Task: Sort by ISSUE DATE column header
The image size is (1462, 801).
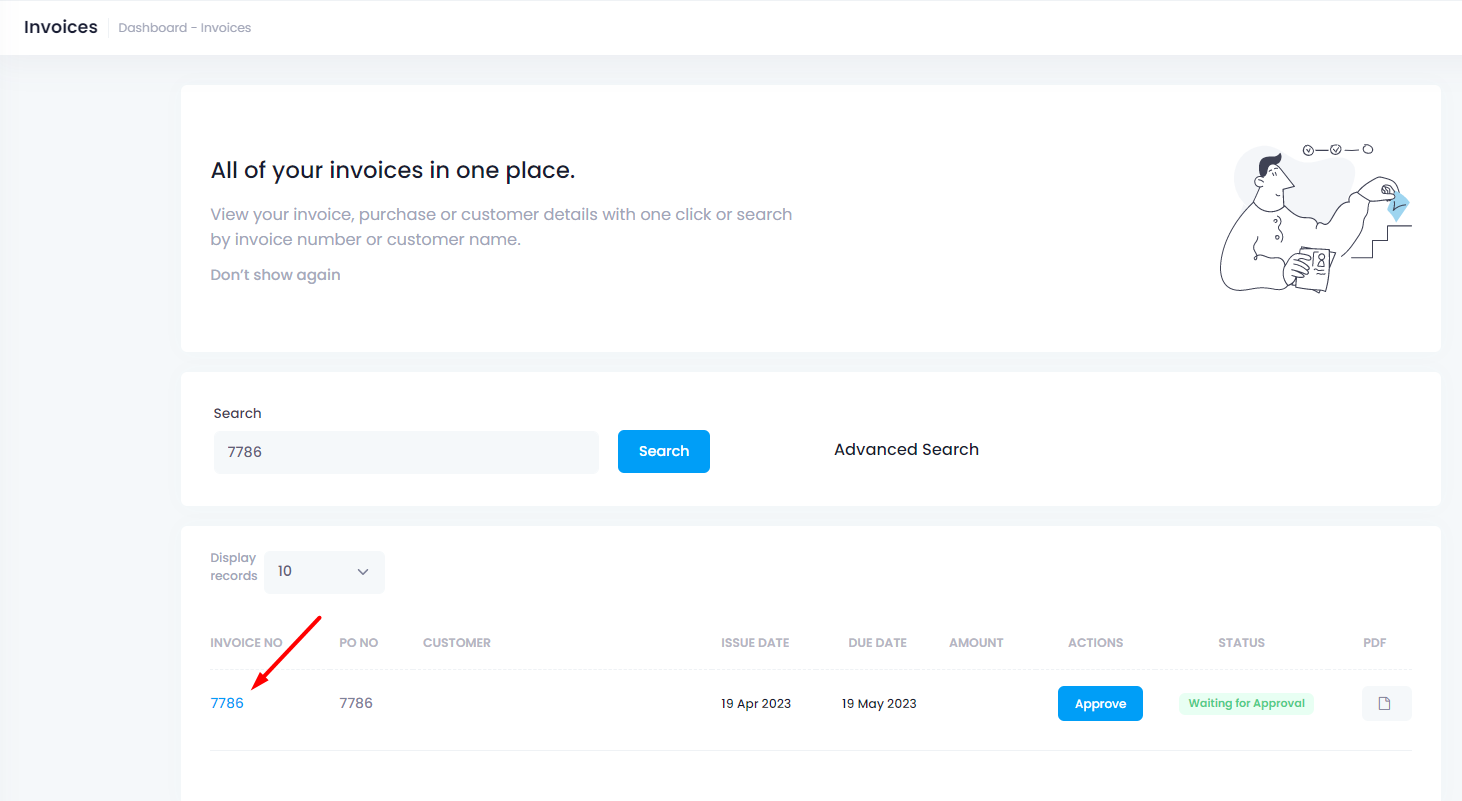Action: point(755,643)
